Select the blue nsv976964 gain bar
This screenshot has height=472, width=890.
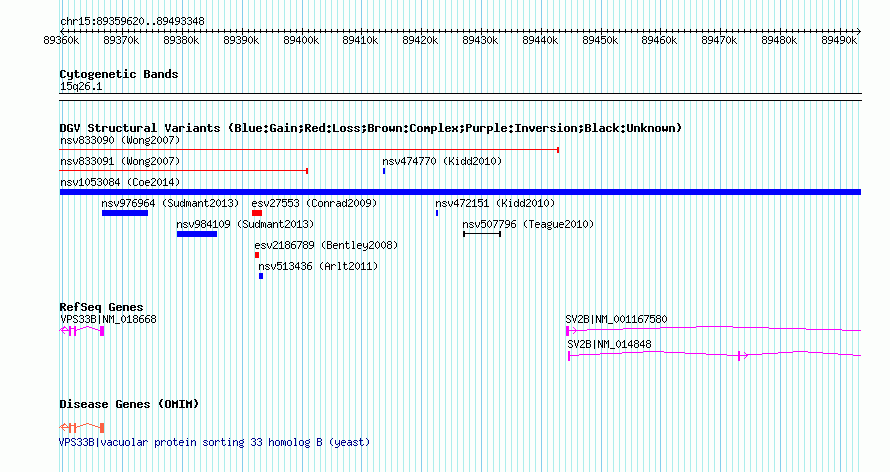(125, 213)
